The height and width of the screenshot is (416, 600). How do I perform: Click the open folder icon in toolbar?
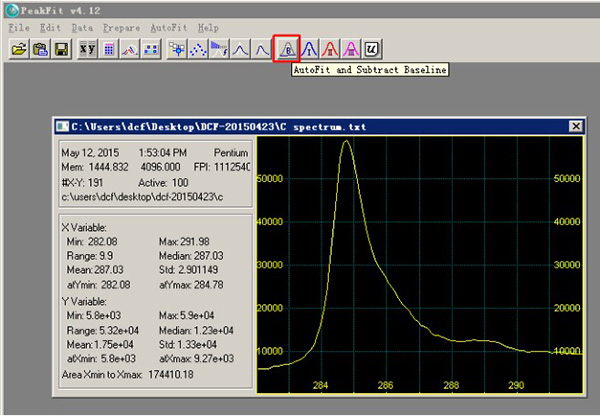[18, 47]
